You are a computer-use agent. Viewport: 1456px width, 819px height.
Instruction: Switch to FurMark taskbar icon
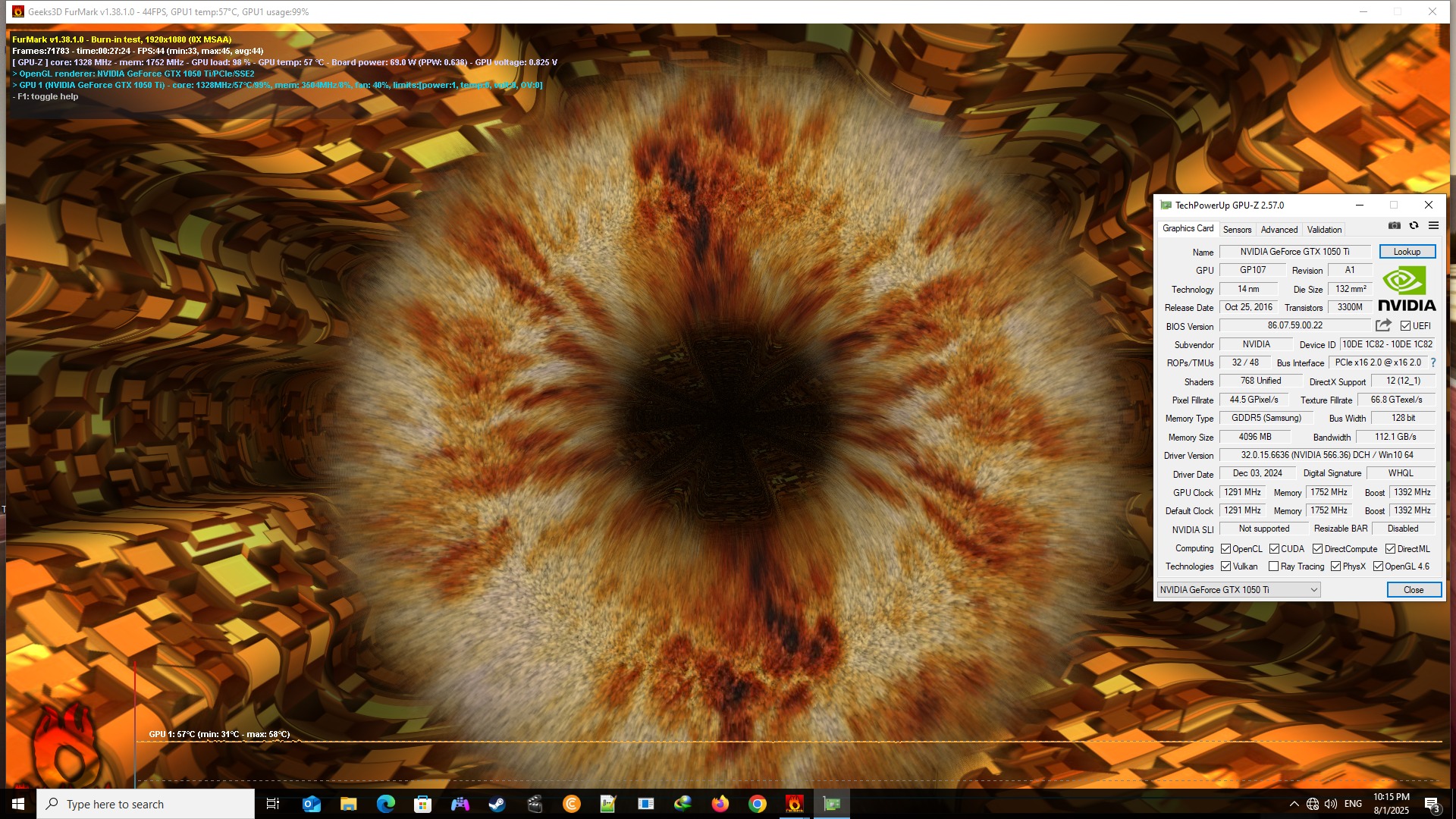click(794, 804)
